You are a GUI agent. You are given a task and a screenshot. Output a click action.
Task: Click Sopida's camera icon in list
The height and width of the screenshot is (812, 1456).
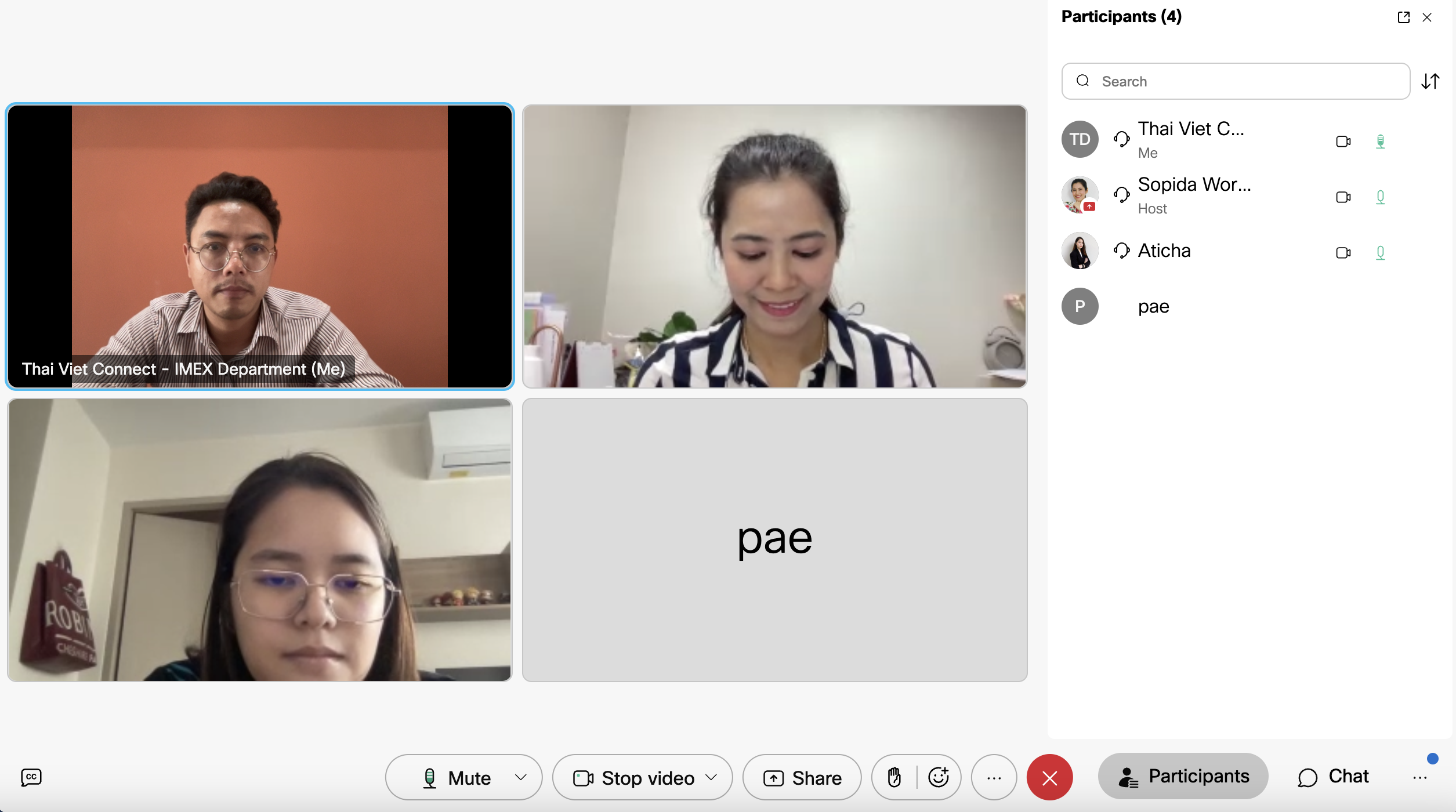[1343, 197]
